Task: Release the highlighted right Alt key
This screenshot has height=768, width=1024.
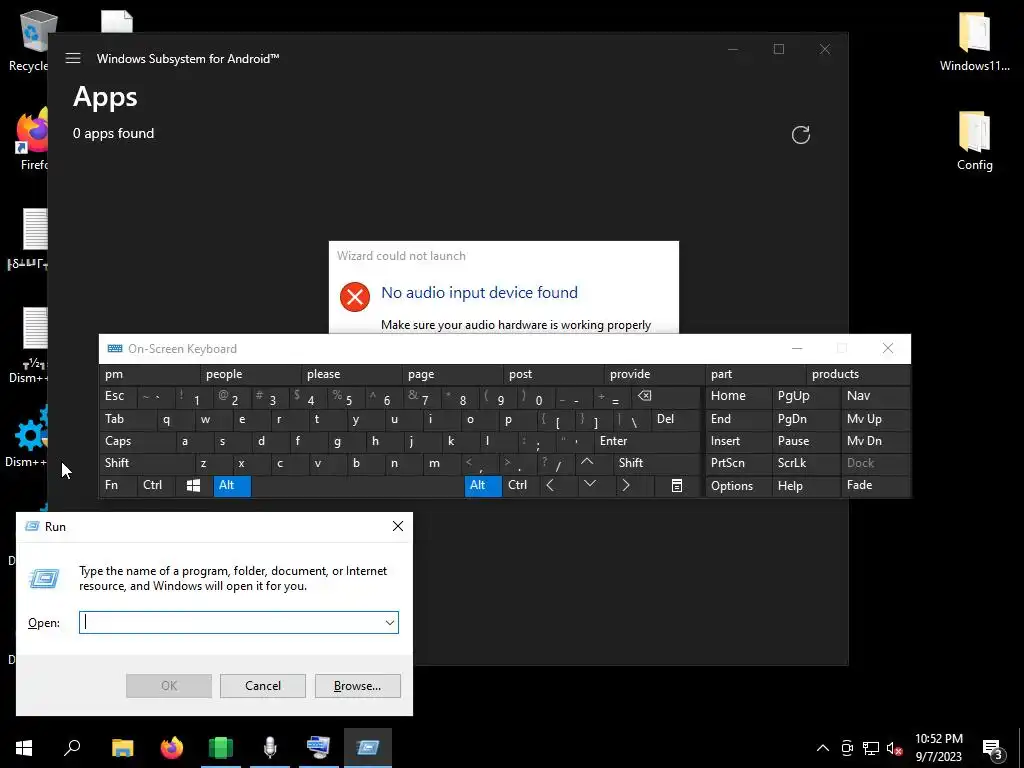Action: pos(483,485)
